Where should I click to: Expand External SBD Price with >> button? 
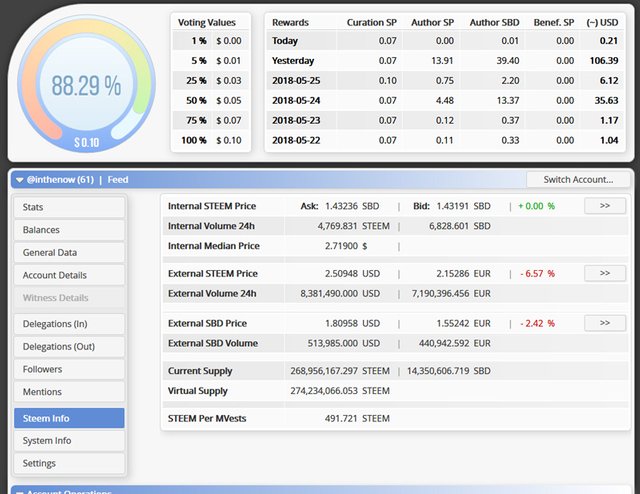[x=605, y=323]
